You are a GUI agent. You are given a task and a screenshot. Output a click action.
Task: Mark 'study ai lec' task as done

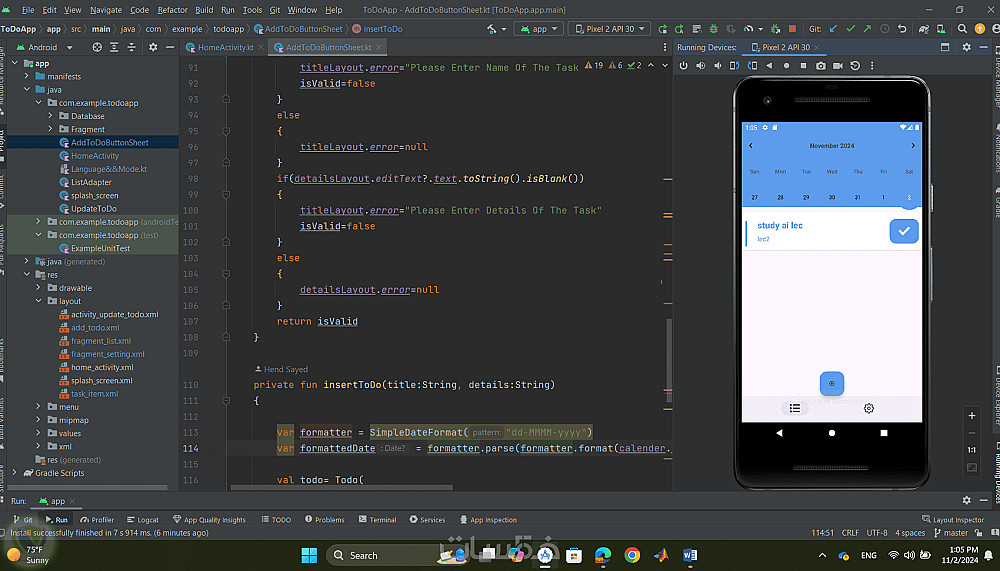pyautogui.click(x=903, y=231)
